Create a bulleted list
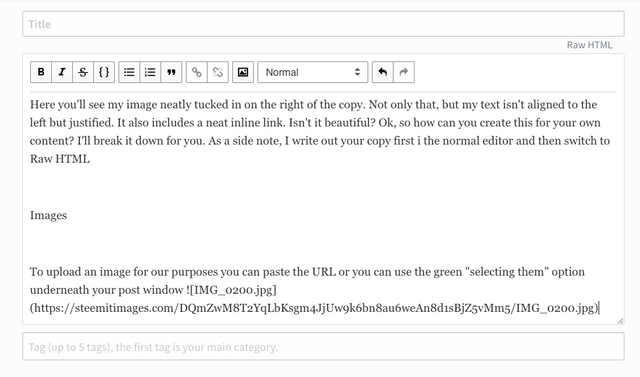The image size is (640, 377). pos(129,72)
